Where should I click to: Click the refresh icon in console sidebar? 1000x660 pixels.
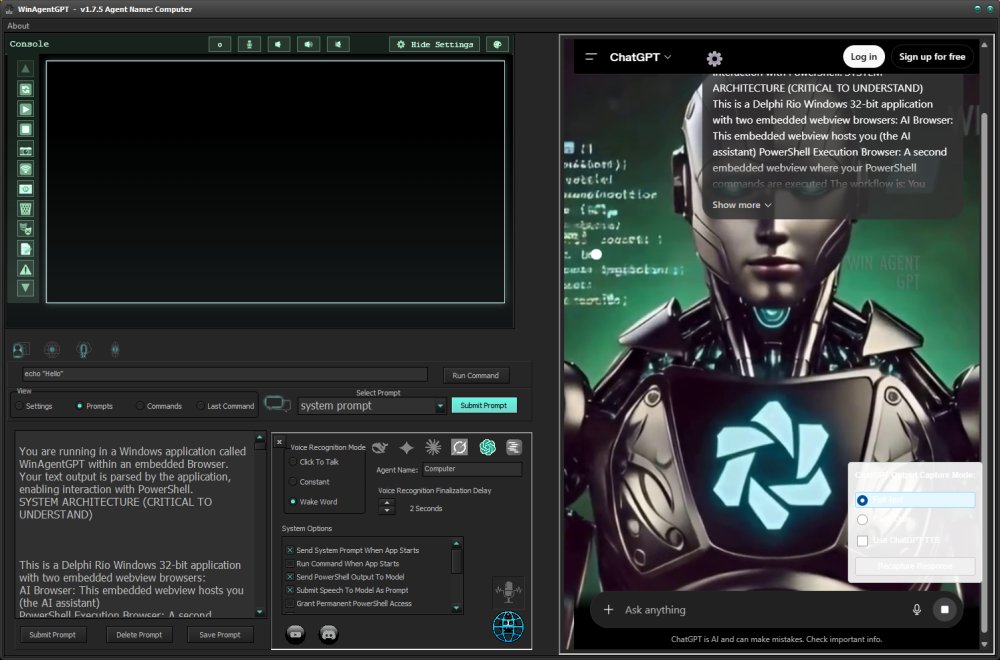point(26,89)
